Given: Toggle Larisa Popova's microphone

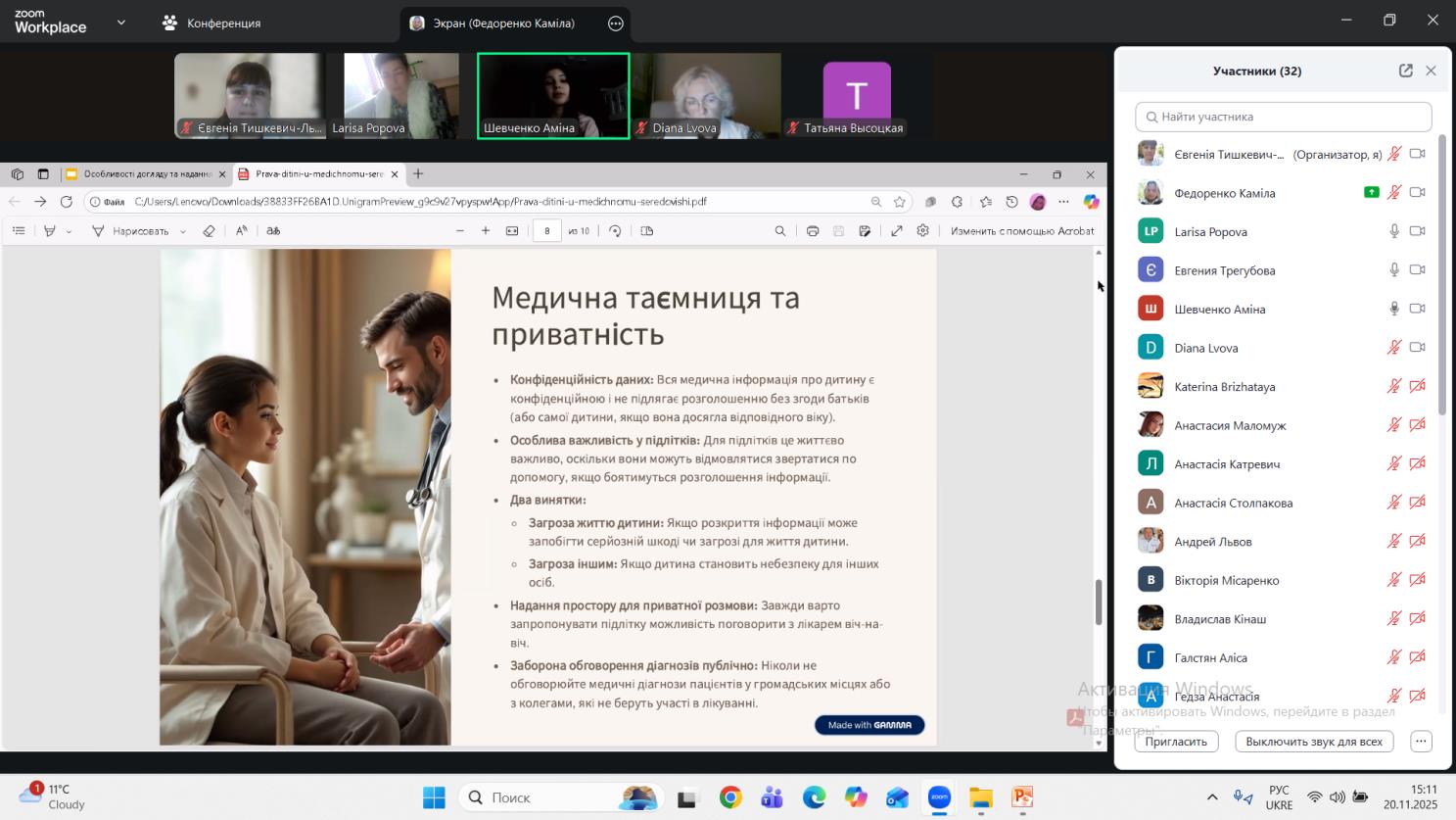Looking at the screenshot, I should coord(1393,231).
